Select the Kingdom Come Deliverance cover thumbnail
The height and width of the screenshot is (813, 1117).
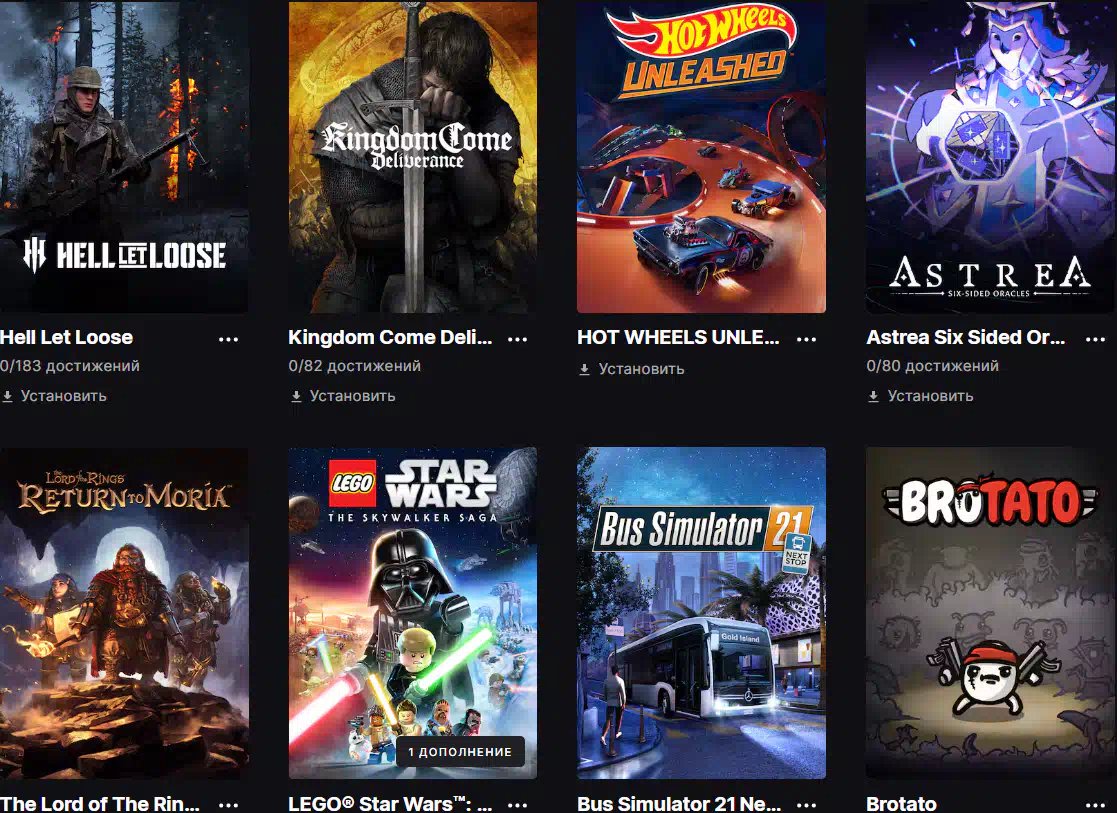tap(412, 156)
